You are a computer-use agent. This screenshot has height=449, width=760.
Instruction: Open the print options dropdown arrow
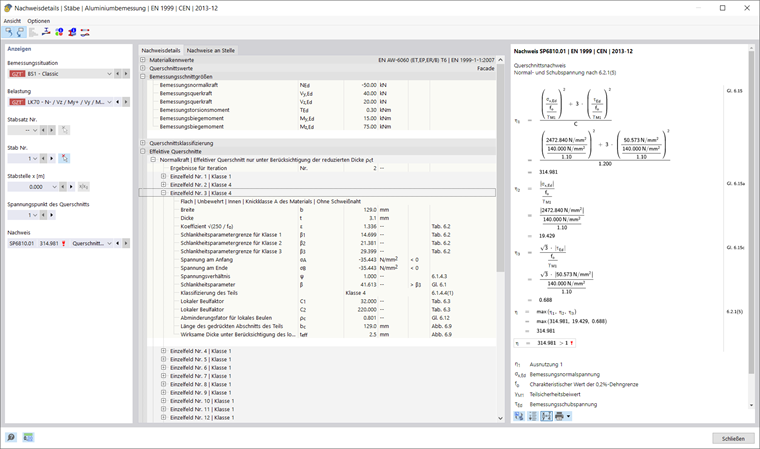(x=568, y=416)
